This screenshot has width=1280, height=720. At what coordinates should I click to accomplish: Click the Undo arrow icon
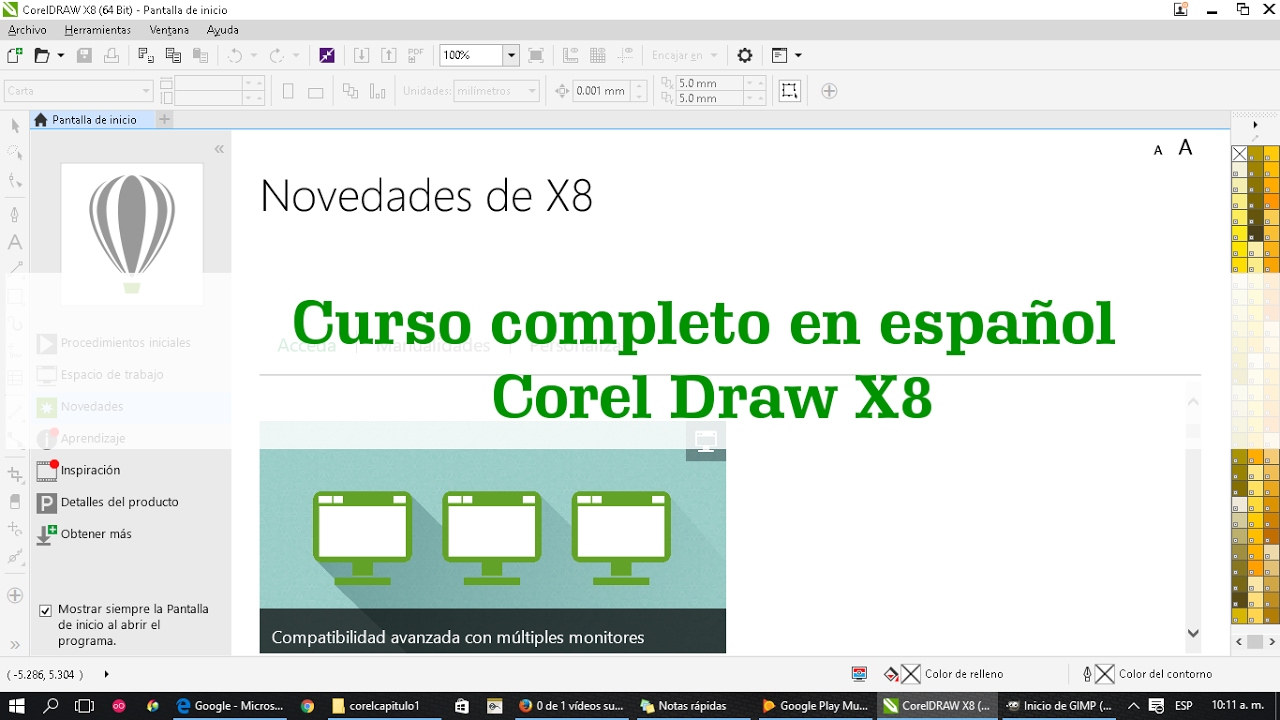[235, 56]
